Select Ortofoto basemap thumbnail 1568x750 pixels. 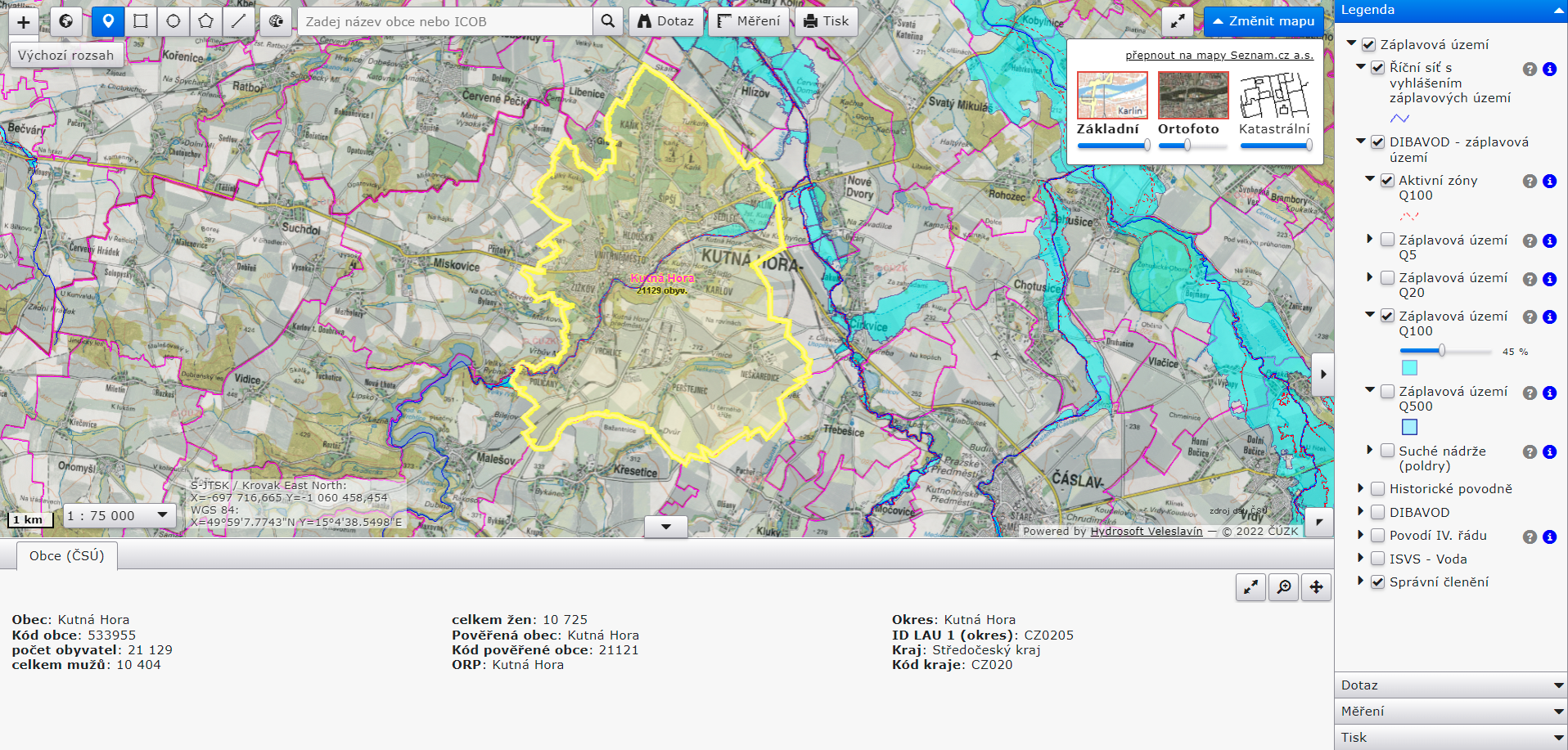pyautogui.click(x=1193, y=95)
